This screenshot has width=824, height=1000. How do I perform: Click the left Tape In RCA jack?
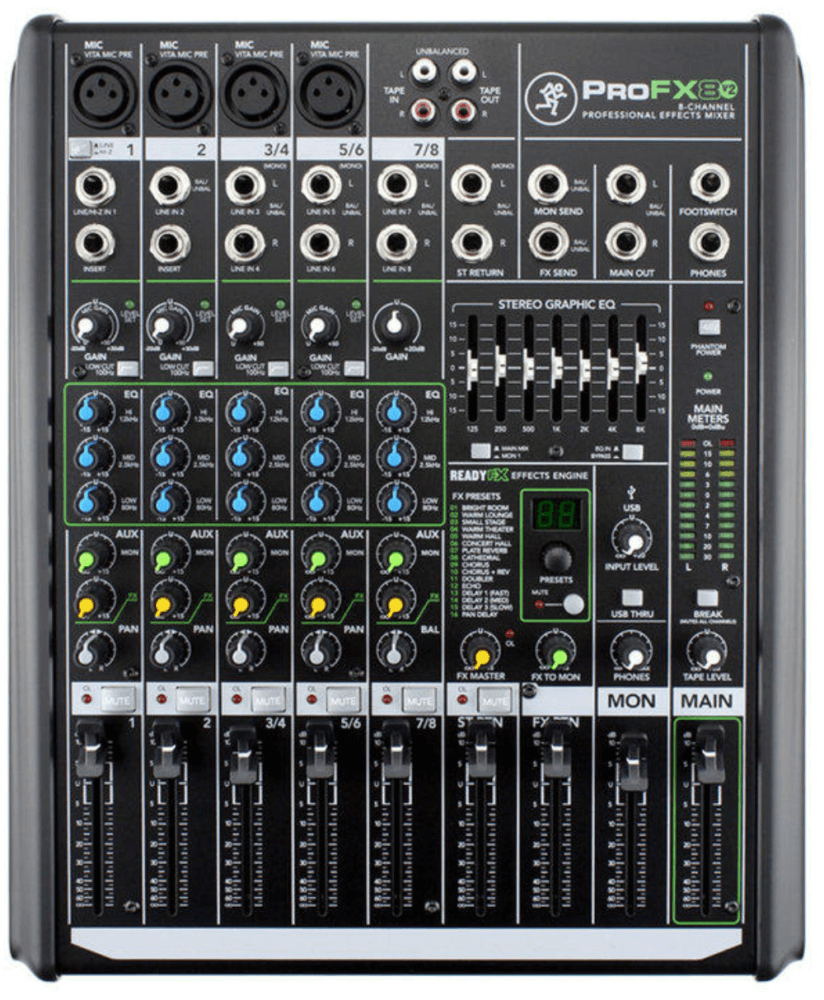click(x=423, y=73)
